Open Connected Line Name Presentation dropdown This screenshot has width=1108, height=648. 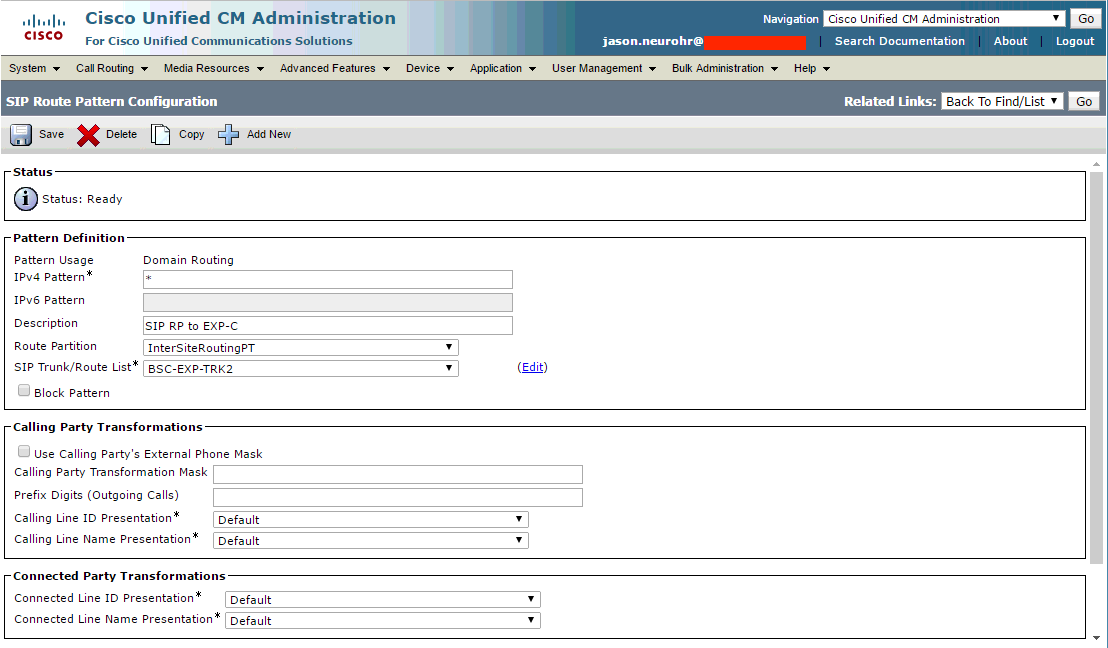[382, 621]
